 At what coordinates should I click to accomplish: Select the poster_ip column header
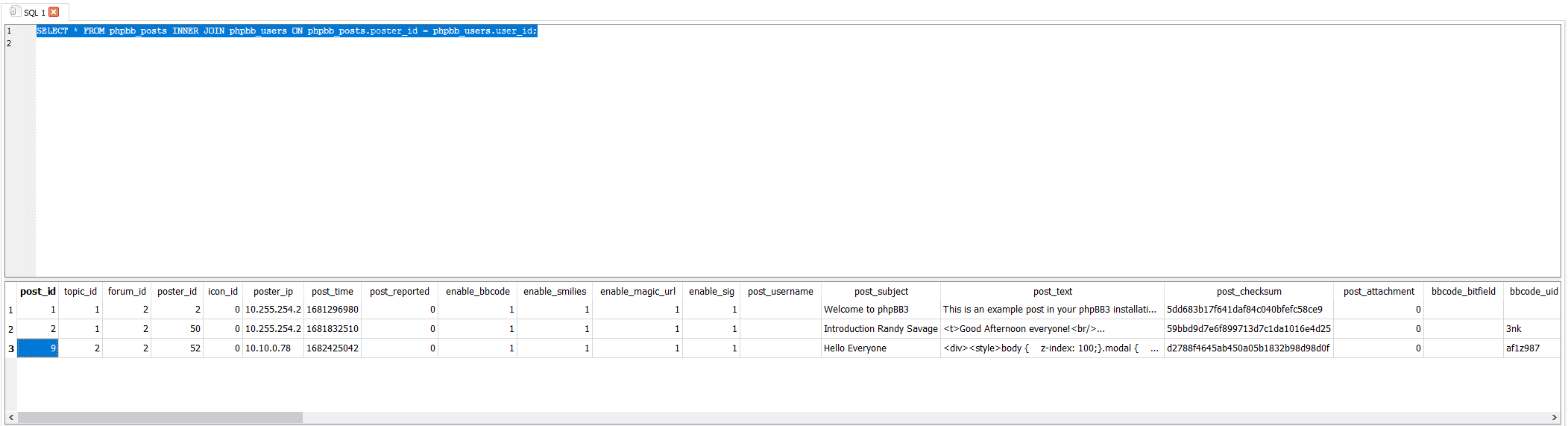(273, 292)
